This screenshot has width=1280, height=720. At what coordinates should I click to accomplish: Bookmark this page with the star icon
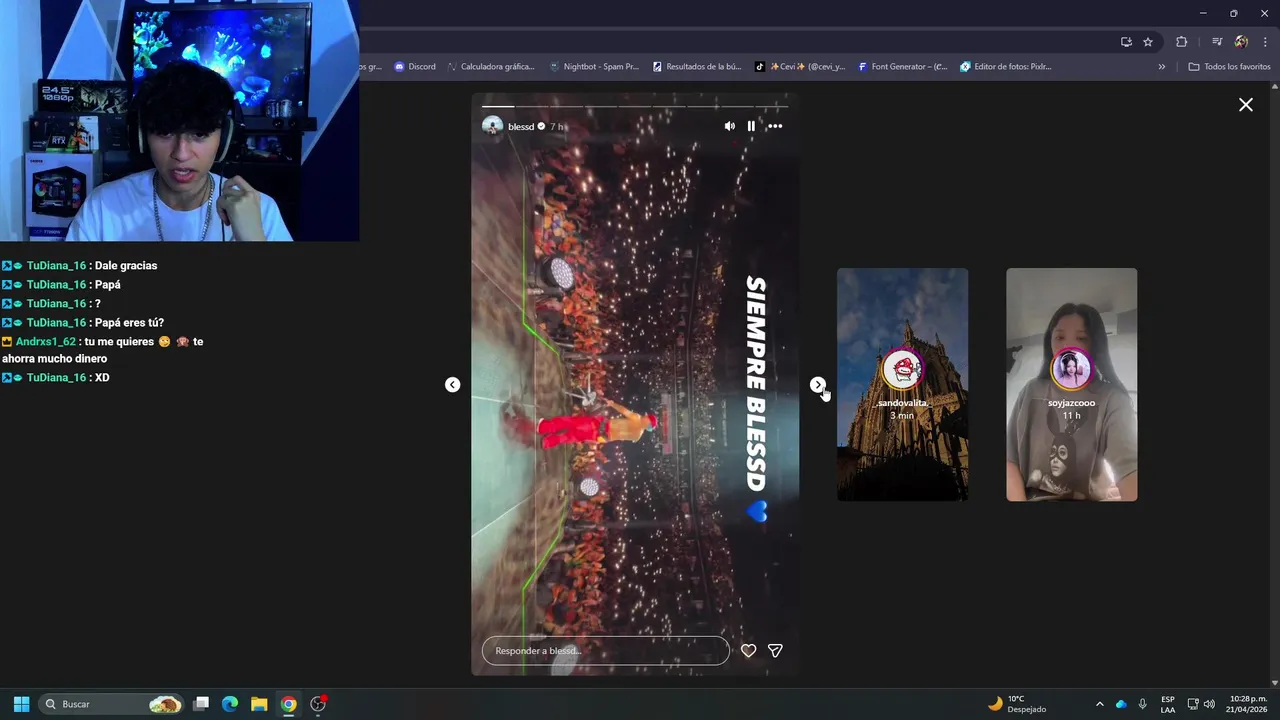pos(1148,42)
